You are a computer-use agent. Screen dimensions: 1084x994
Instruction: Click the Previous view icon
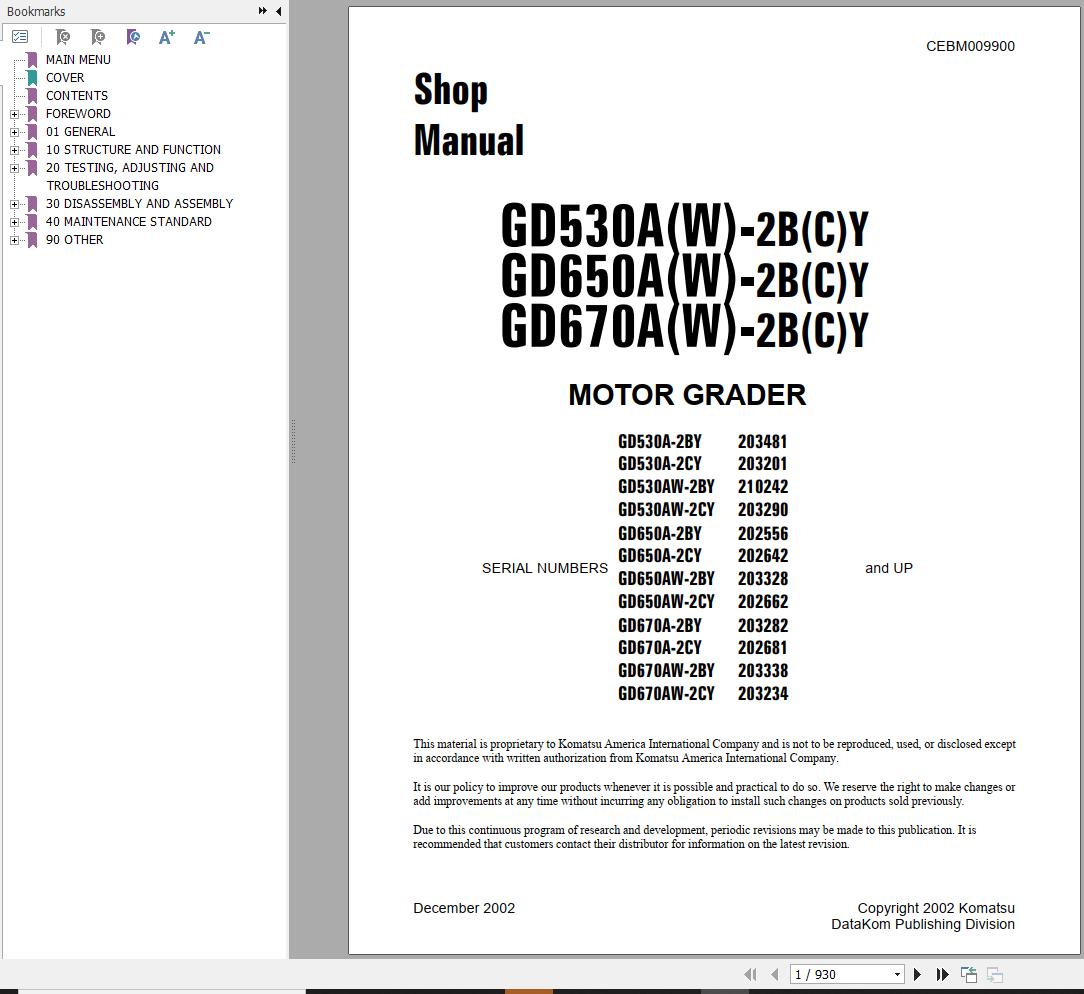pos(968,973)
